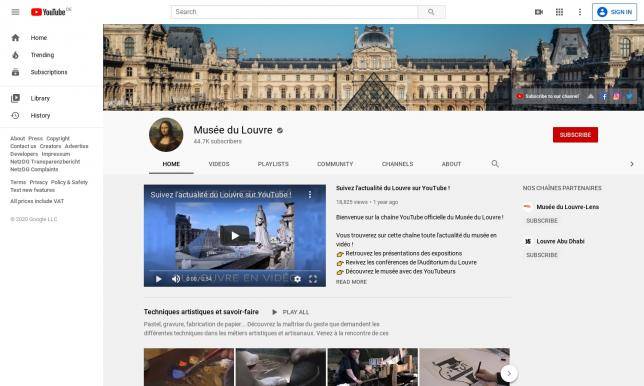
Task: Open Instagram link on channel banner
Action: pos(616,96)
